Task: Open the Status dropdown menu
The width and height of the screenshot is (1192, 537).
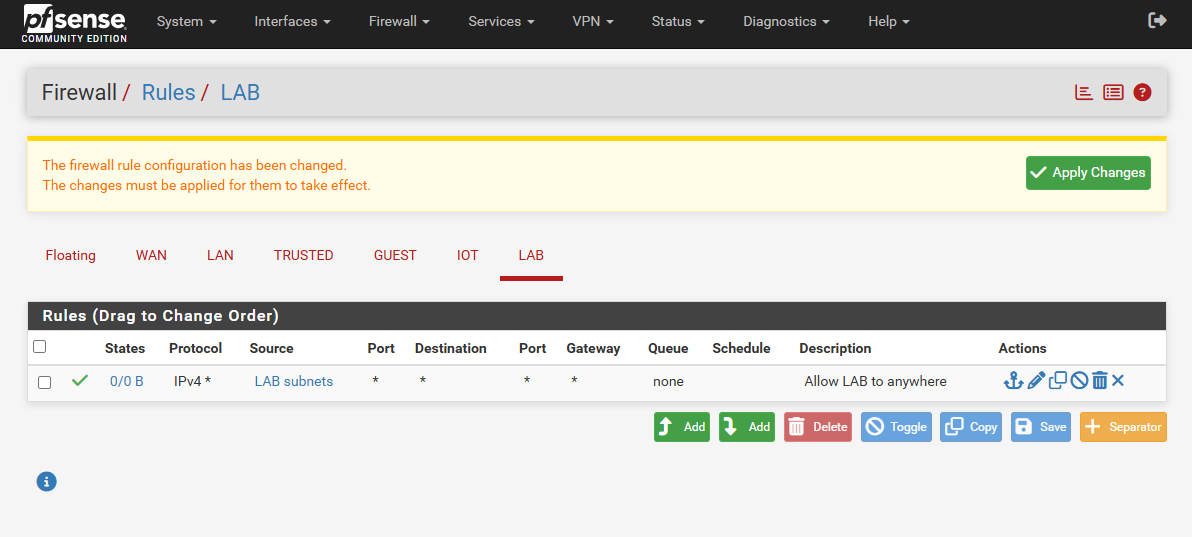Action: pyautogui.click(x=678, y=22)
